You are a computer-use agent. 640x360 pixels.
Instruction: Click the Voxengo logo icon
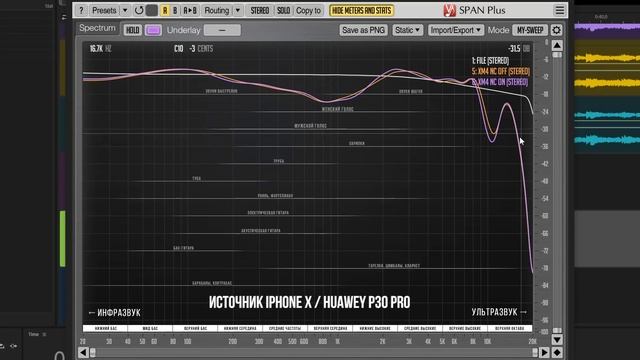click(x=449, y=10)
